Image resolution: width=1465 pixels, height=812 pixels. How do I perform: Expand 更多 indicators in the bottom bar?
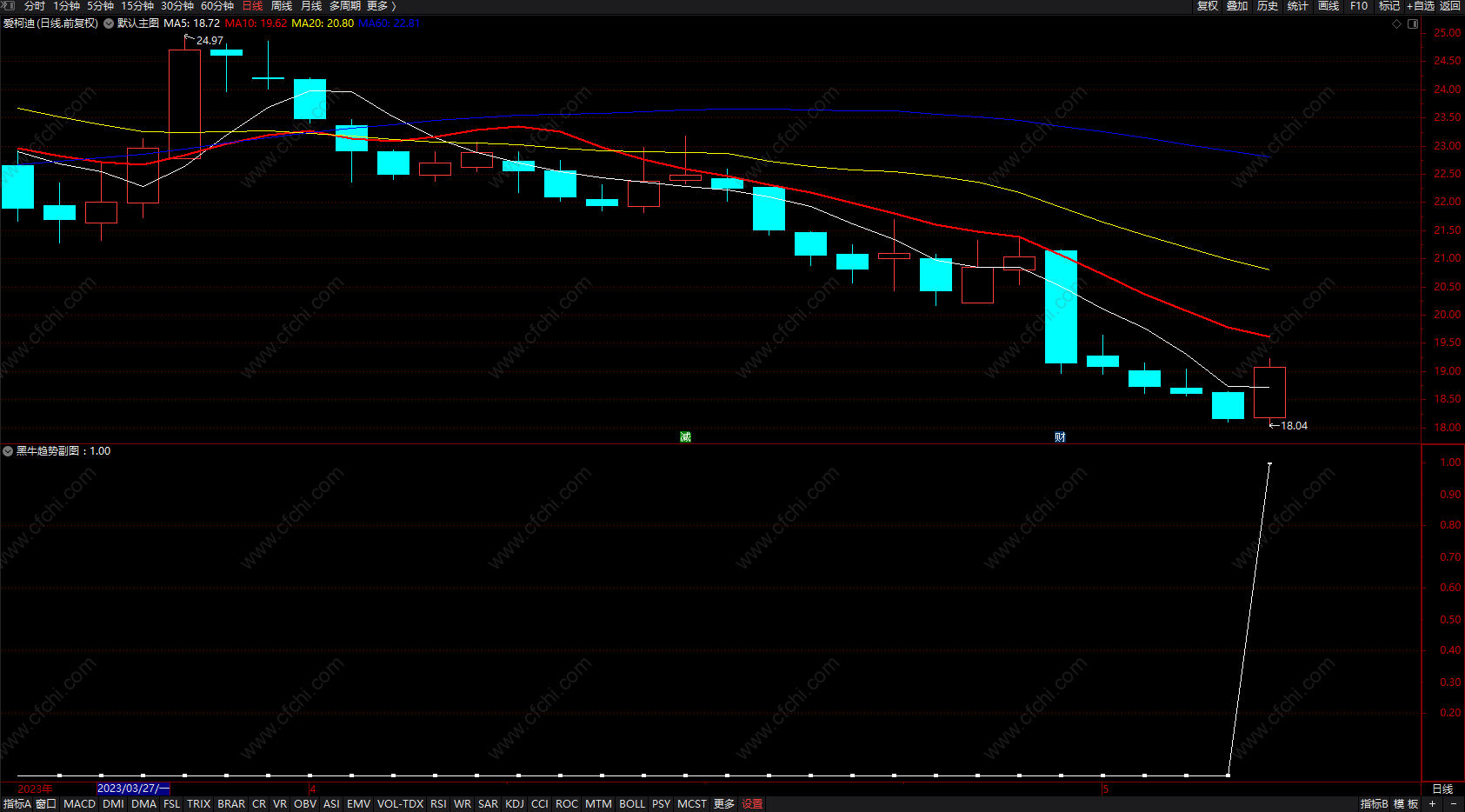[x=724, y=804]
